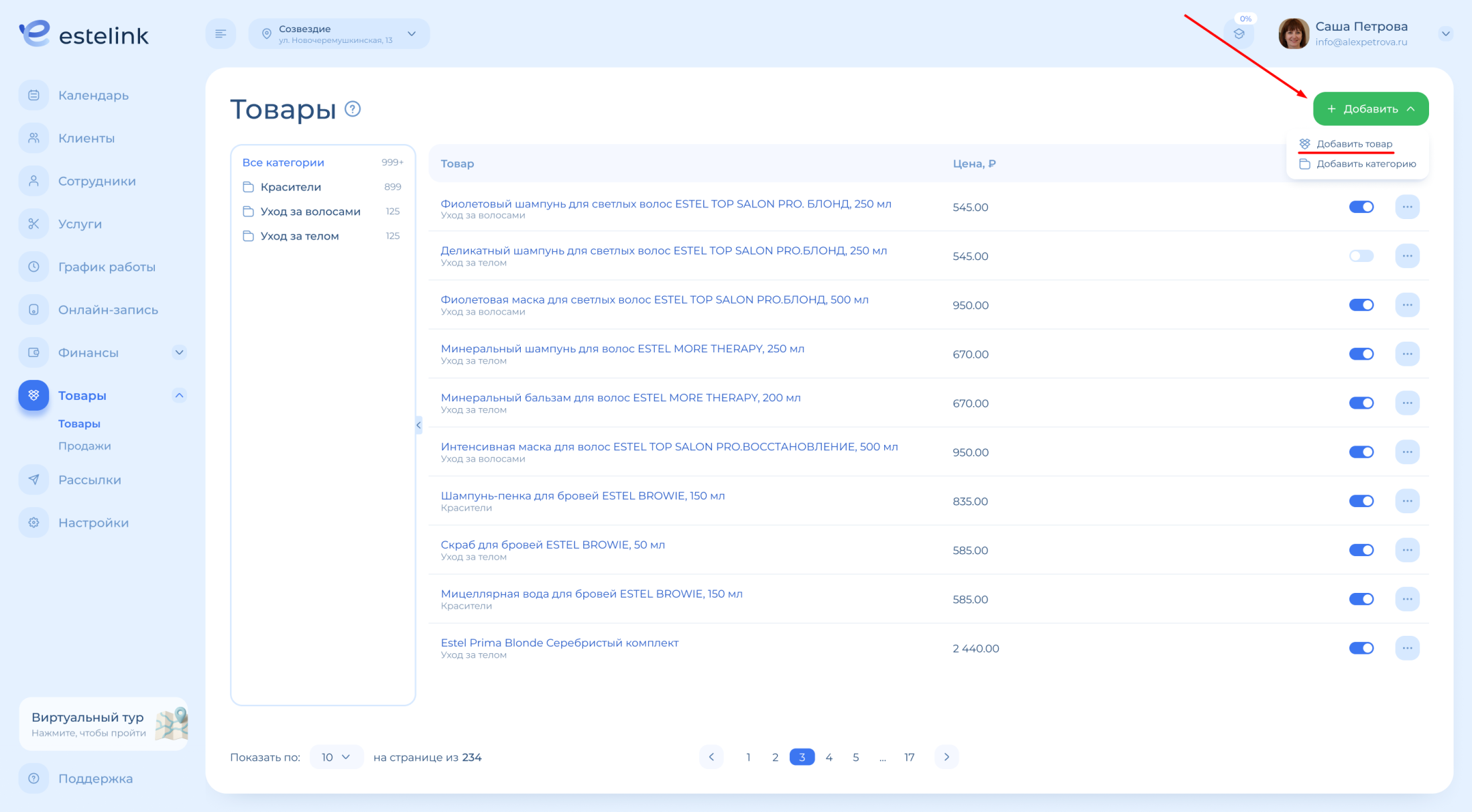This screenshot has height=812, width=1472.
Task: Disable the Фиолетовый шампунь product toggle
Action: point(1361,207)
